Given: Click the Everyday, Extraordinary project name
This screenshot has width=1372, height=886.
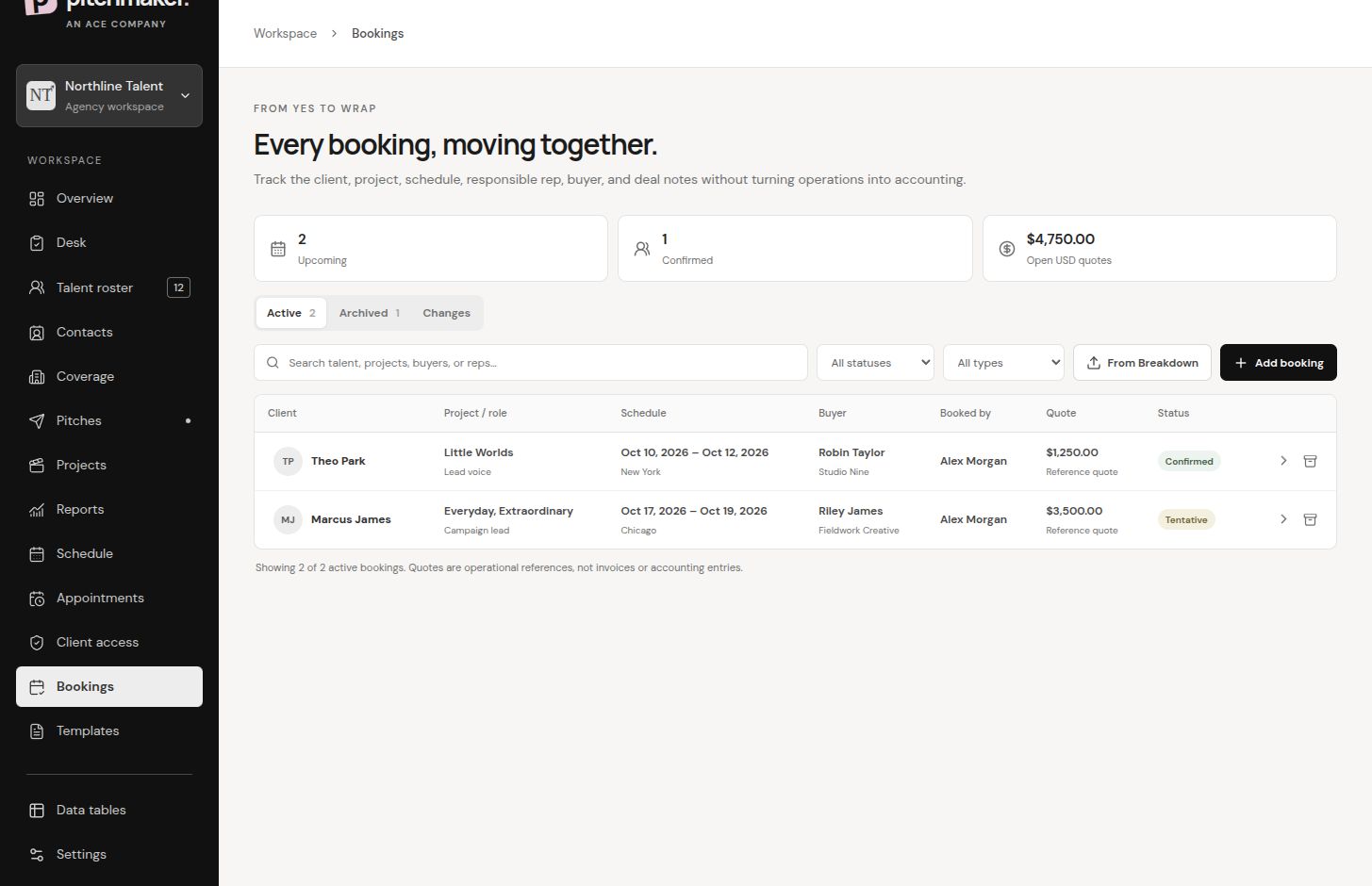Looking at the screenshot, I should pos(508,511).
